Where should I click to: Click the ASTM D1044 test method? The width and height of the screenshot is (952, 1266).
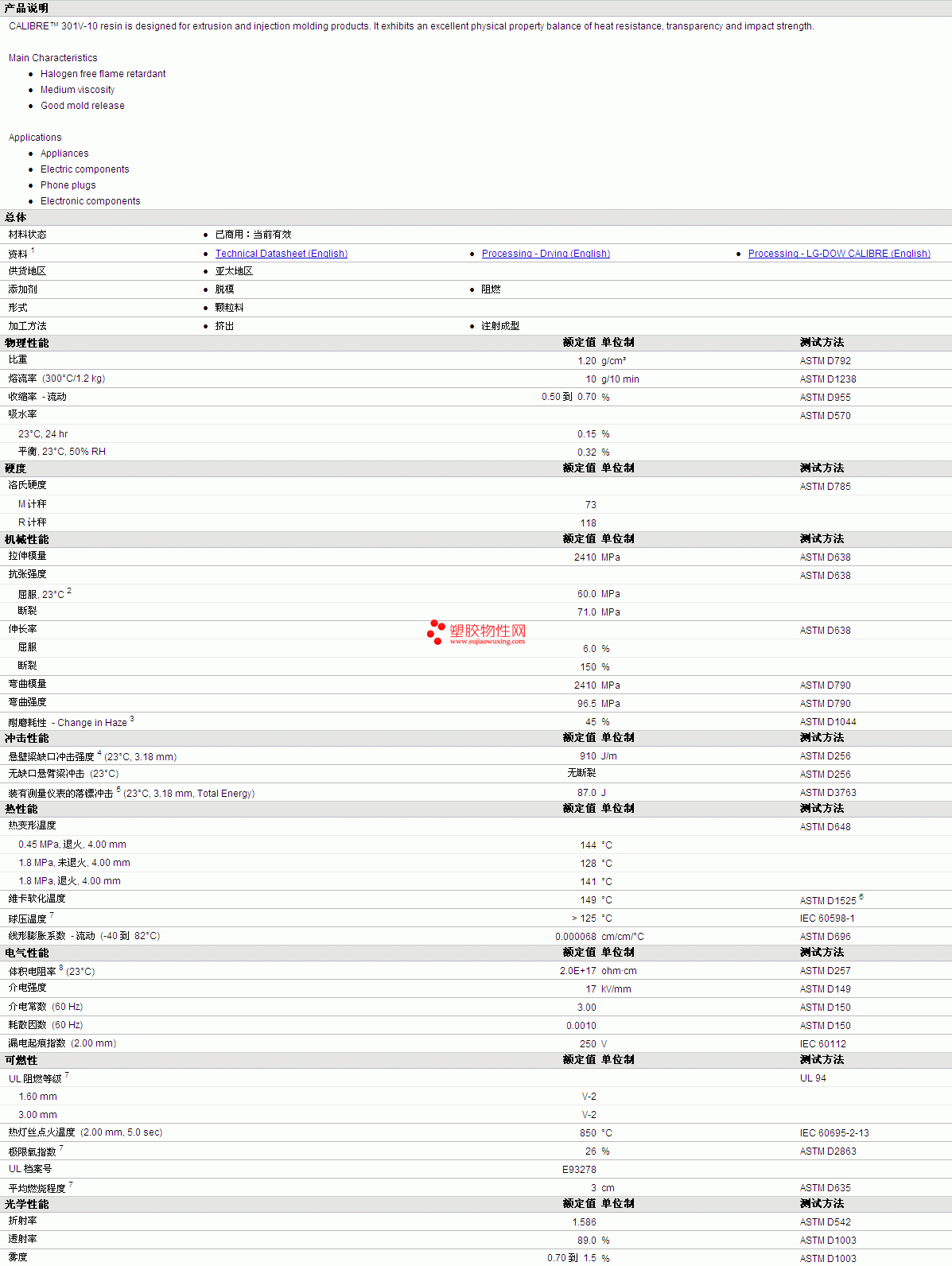coord(828,722)
